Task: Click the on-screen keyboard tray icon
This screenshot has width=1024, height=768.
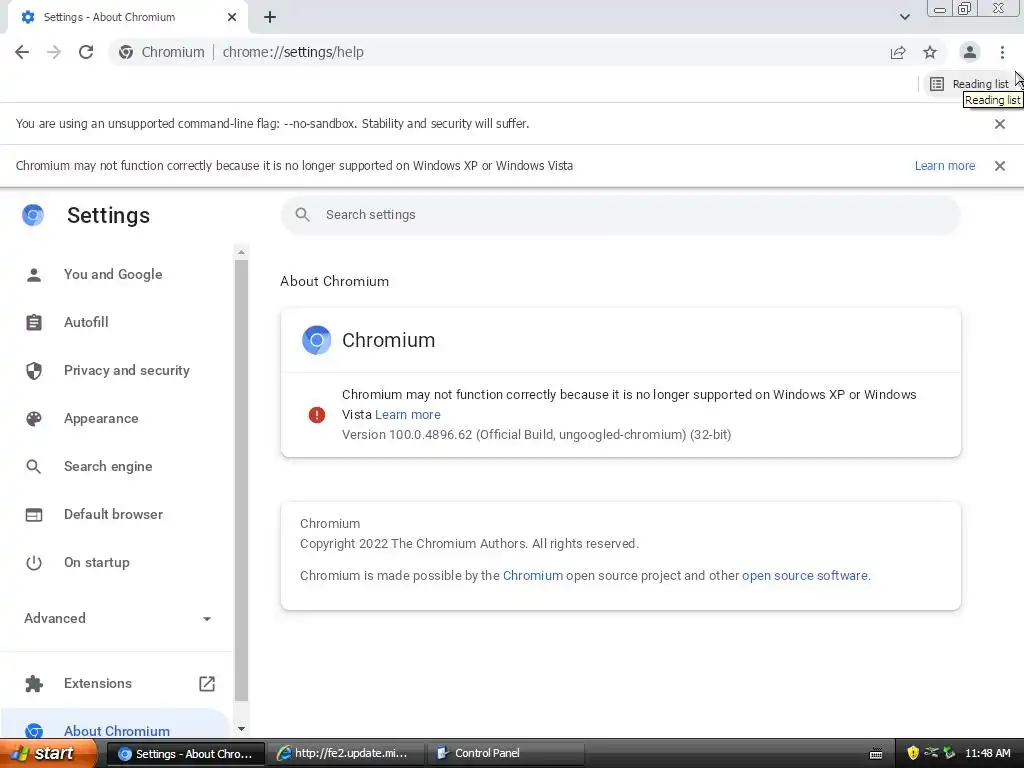Action: pyautogui.click(x=876, y=754)
